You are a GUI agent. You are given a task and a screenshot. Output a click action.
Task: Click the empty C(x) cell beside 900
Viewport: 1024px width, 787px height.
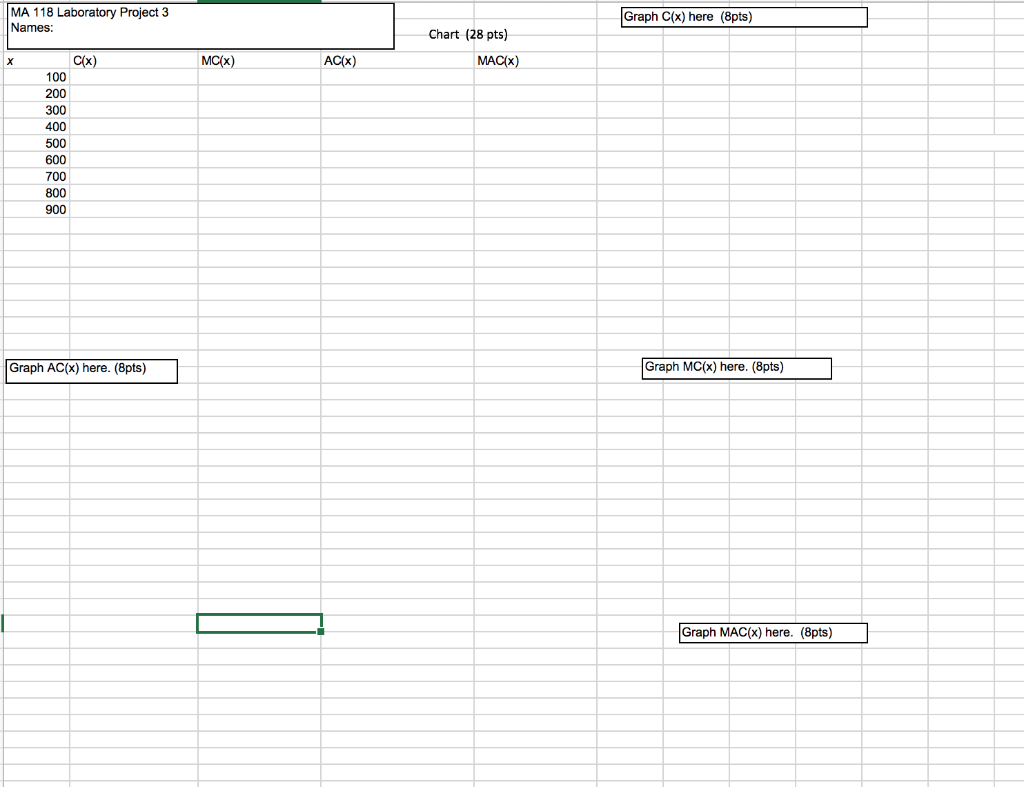(134, 210)
